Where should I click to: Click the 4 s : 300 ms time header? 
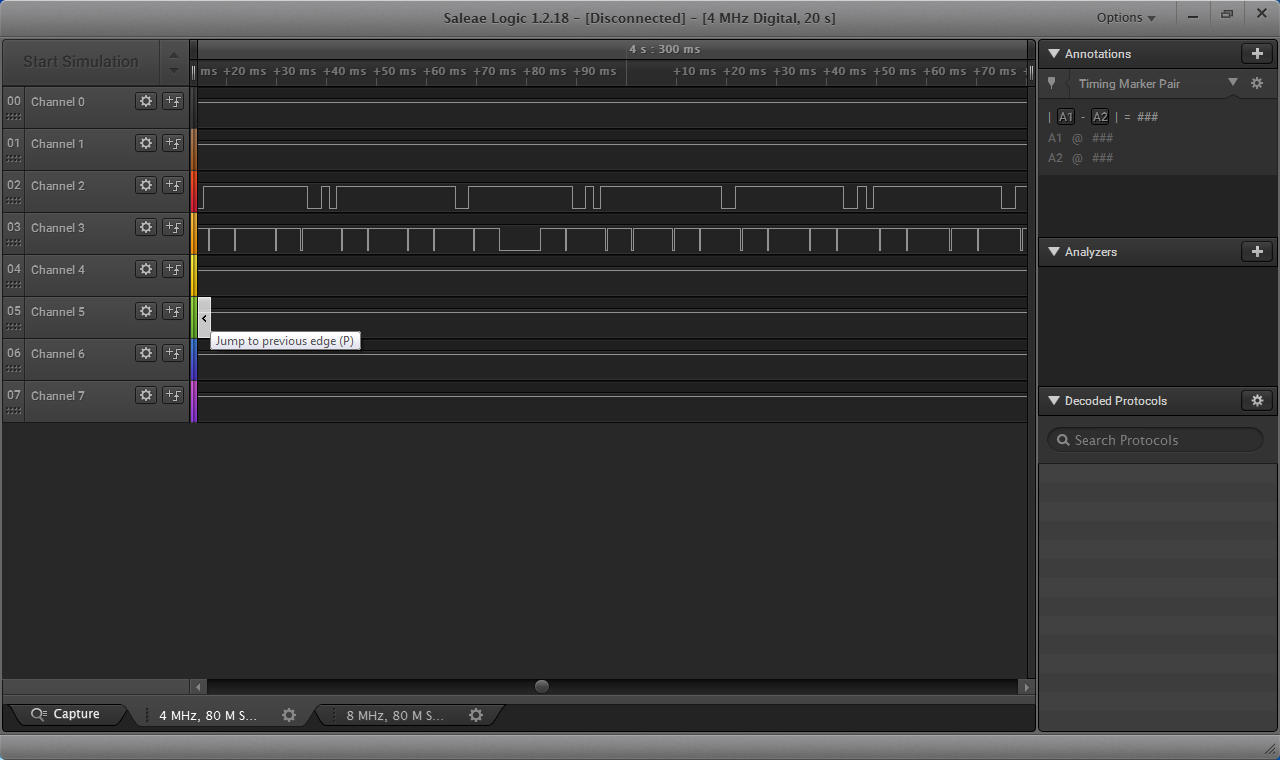(664, 49)
